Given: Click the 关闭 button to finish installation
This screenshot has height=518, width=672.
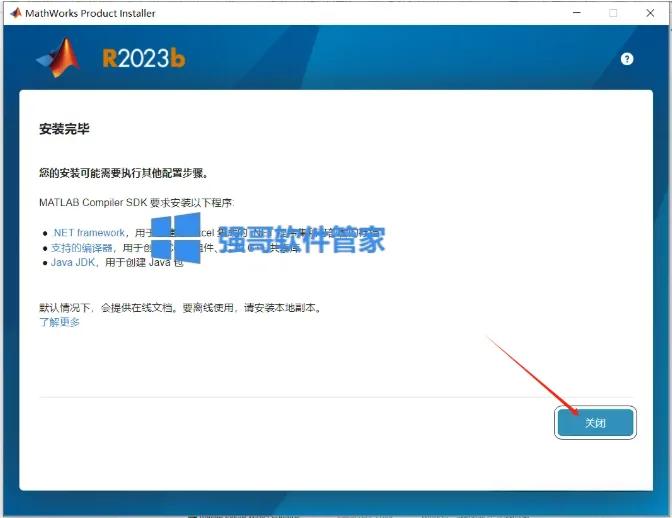Looking at the screenshot, I should (x=595, y=422).
